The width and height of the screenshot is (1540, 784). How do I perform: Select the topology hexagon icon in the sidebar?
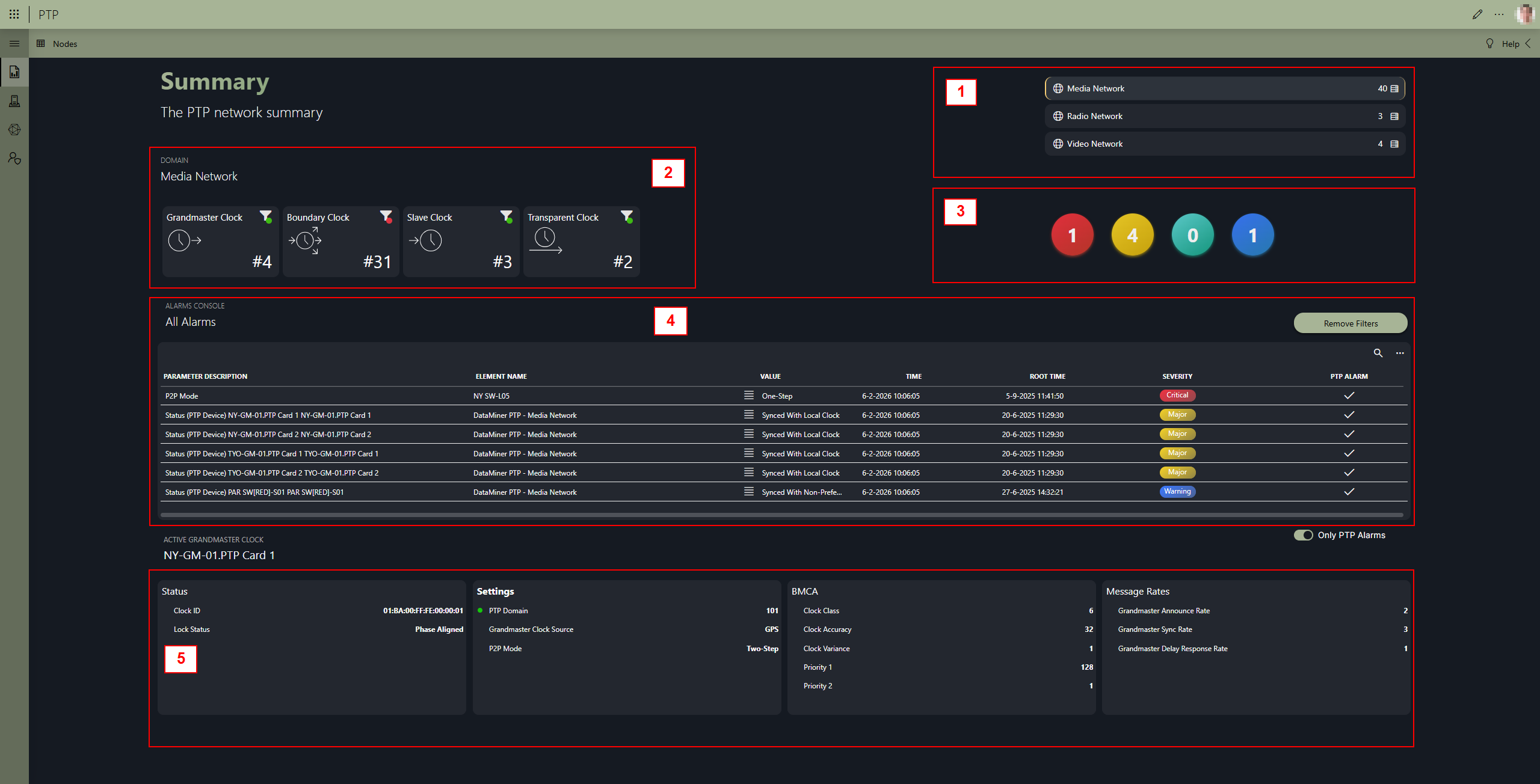pos(14,129)
